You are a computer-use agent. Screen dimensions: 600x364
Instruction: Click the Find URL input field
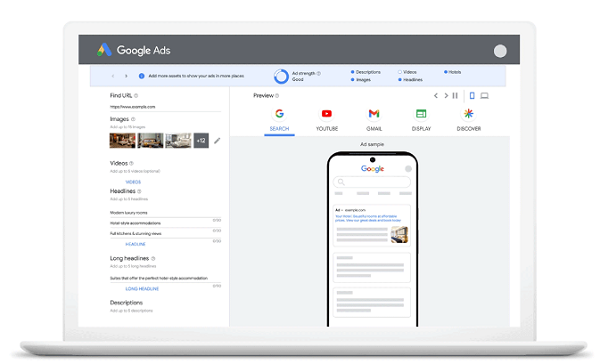[165, 107]
